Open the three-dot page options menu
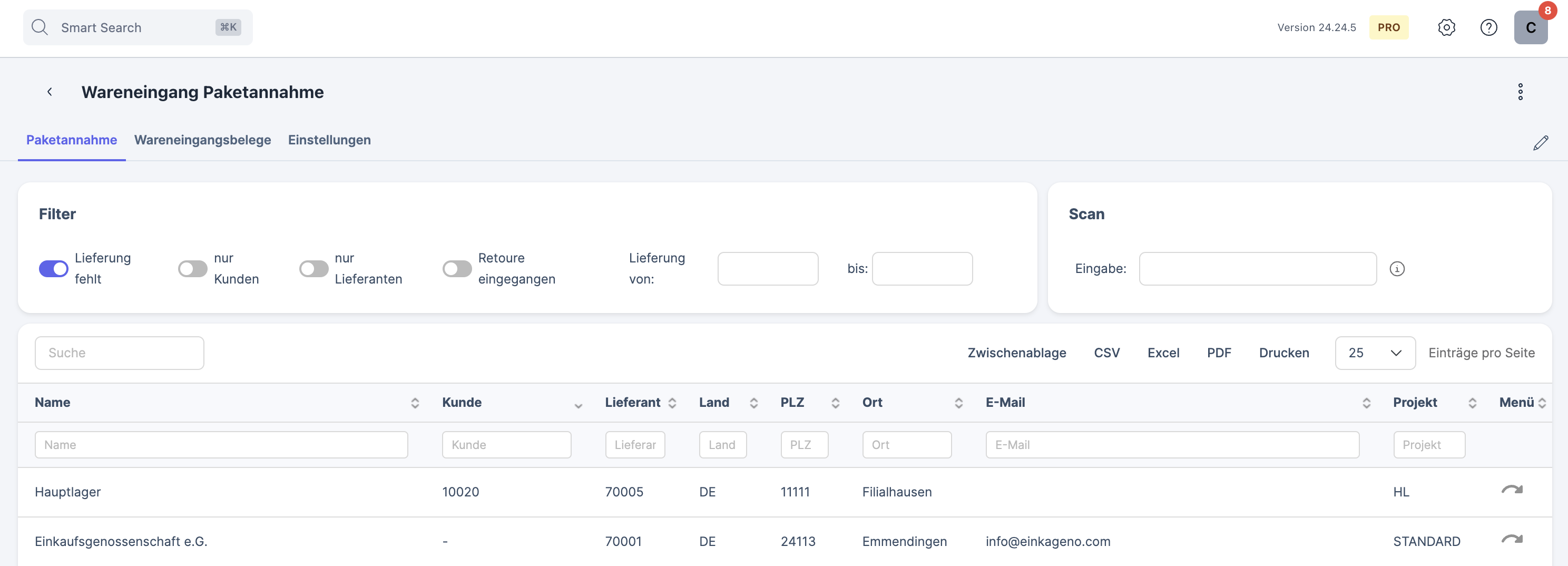The height and width of the screenshot is (566, 1568). tap(1520, 92)
